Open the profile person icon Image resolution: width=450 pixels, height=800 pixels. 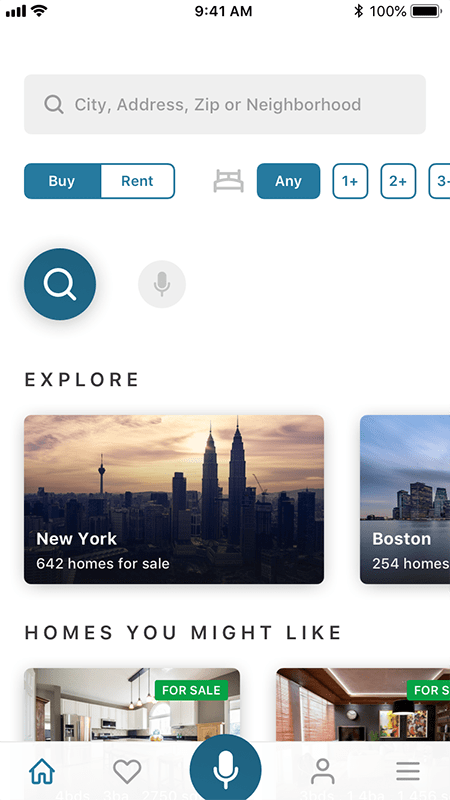pos(322,771)
